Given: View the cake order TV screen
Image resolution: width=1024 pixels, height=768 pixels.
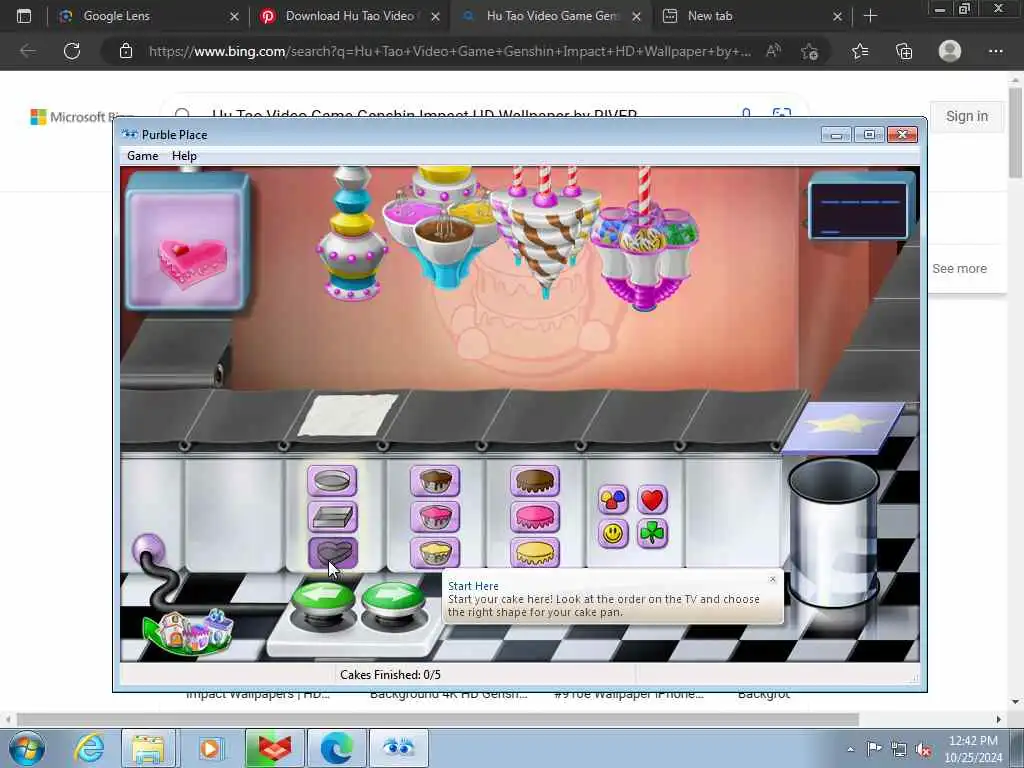Looking at the screenshot, I should click(187, 242).
